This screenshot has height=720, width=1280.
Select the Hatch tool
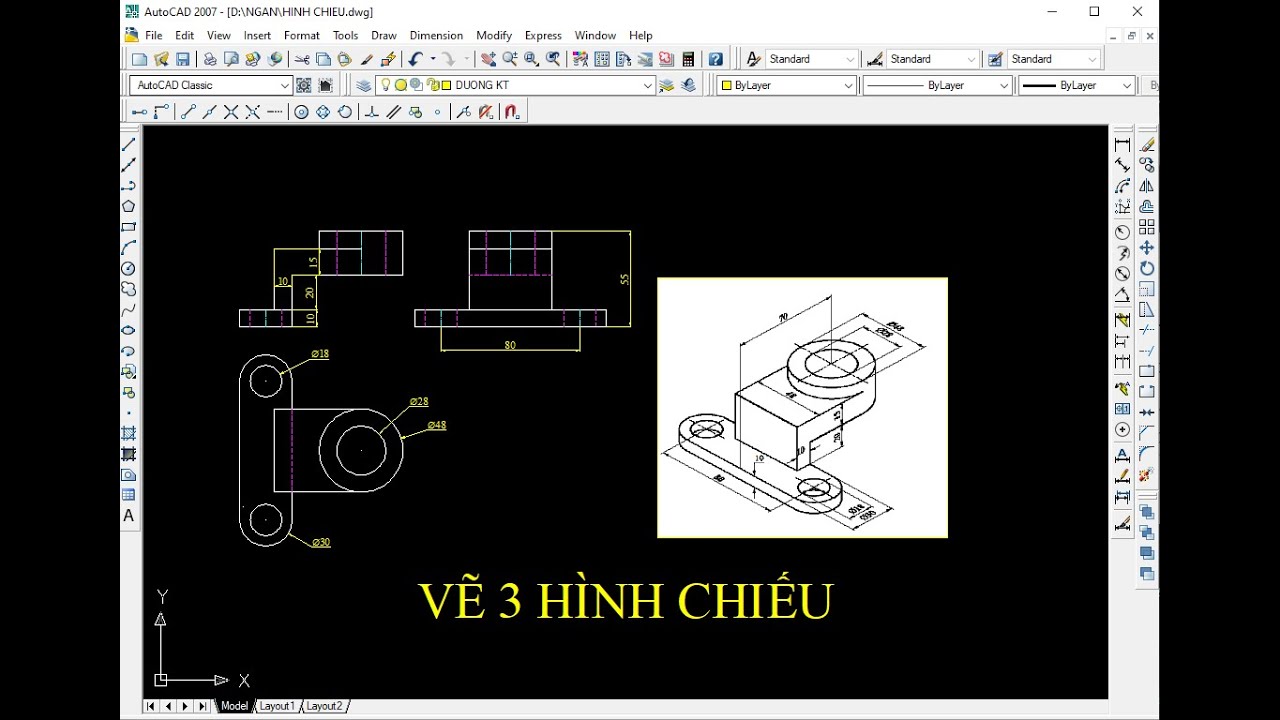129,434
